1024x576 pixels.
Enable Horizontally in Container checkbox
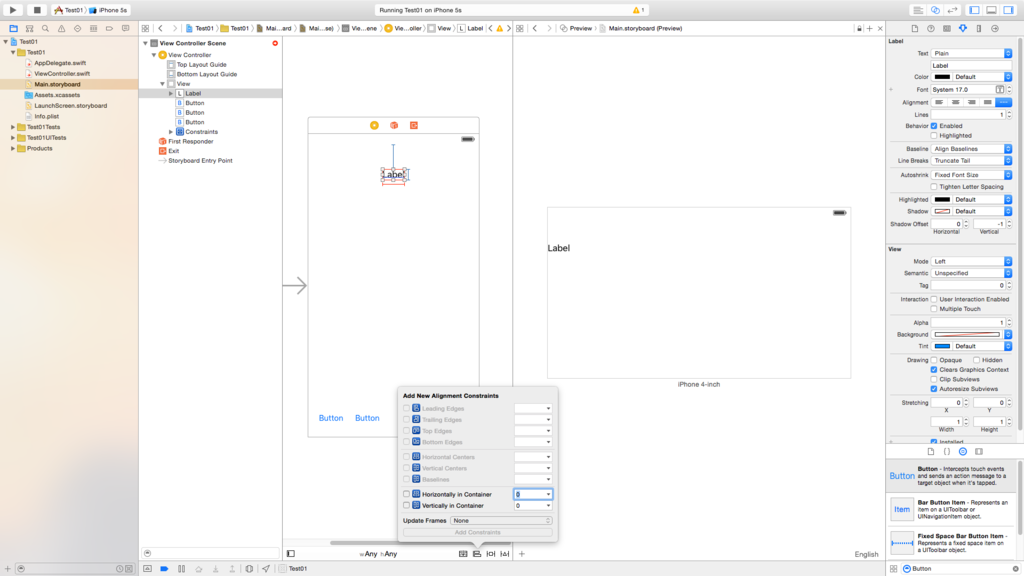click(x=406, y=494)
